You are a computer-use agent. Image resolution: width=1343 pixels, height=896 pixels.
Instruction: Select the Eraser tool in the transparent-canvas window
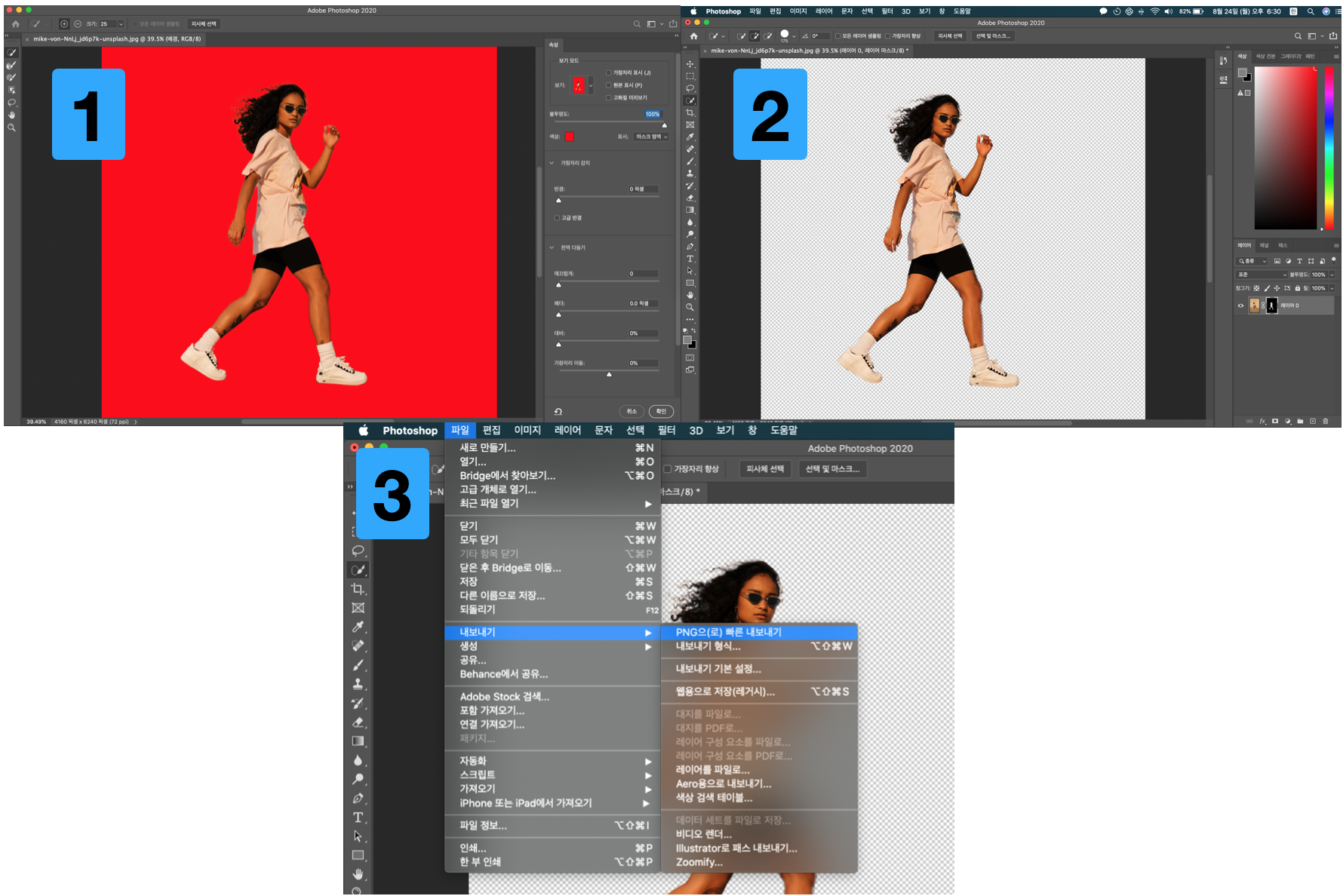[690, 198]
